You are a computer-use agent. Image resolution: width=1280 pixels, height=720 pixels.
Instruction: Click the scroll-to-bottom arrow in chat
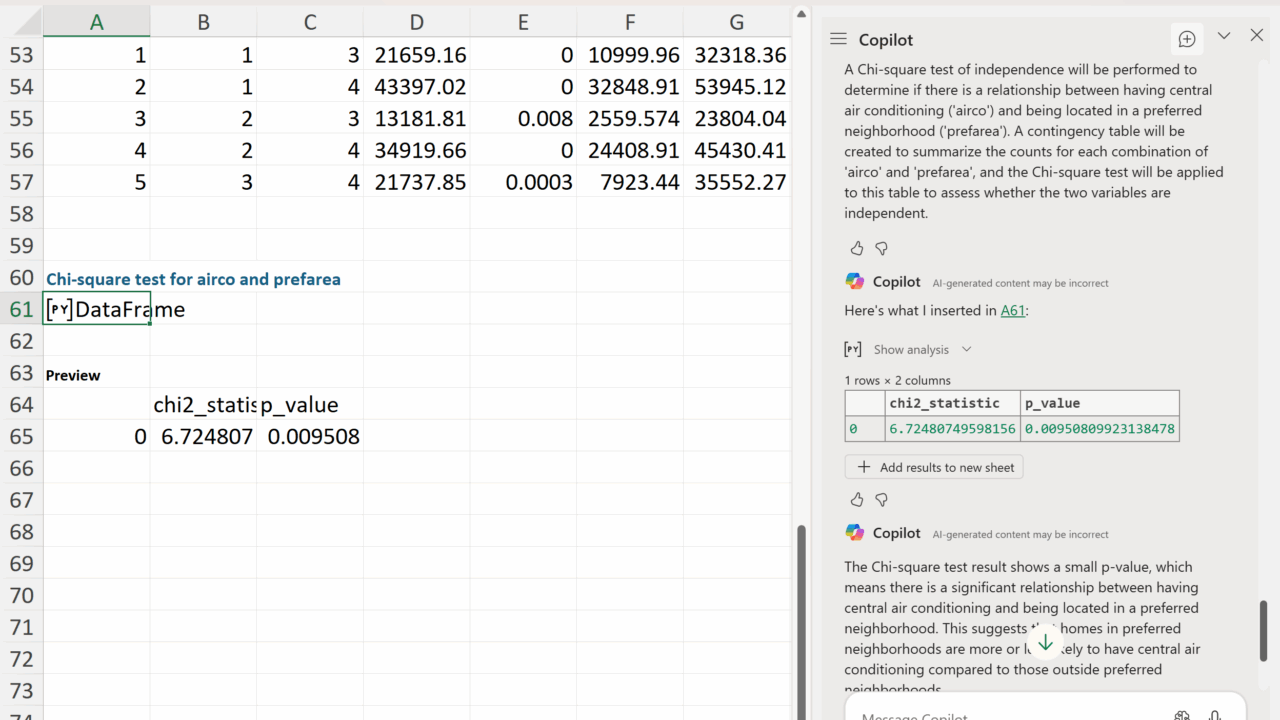coord(1045,642)
